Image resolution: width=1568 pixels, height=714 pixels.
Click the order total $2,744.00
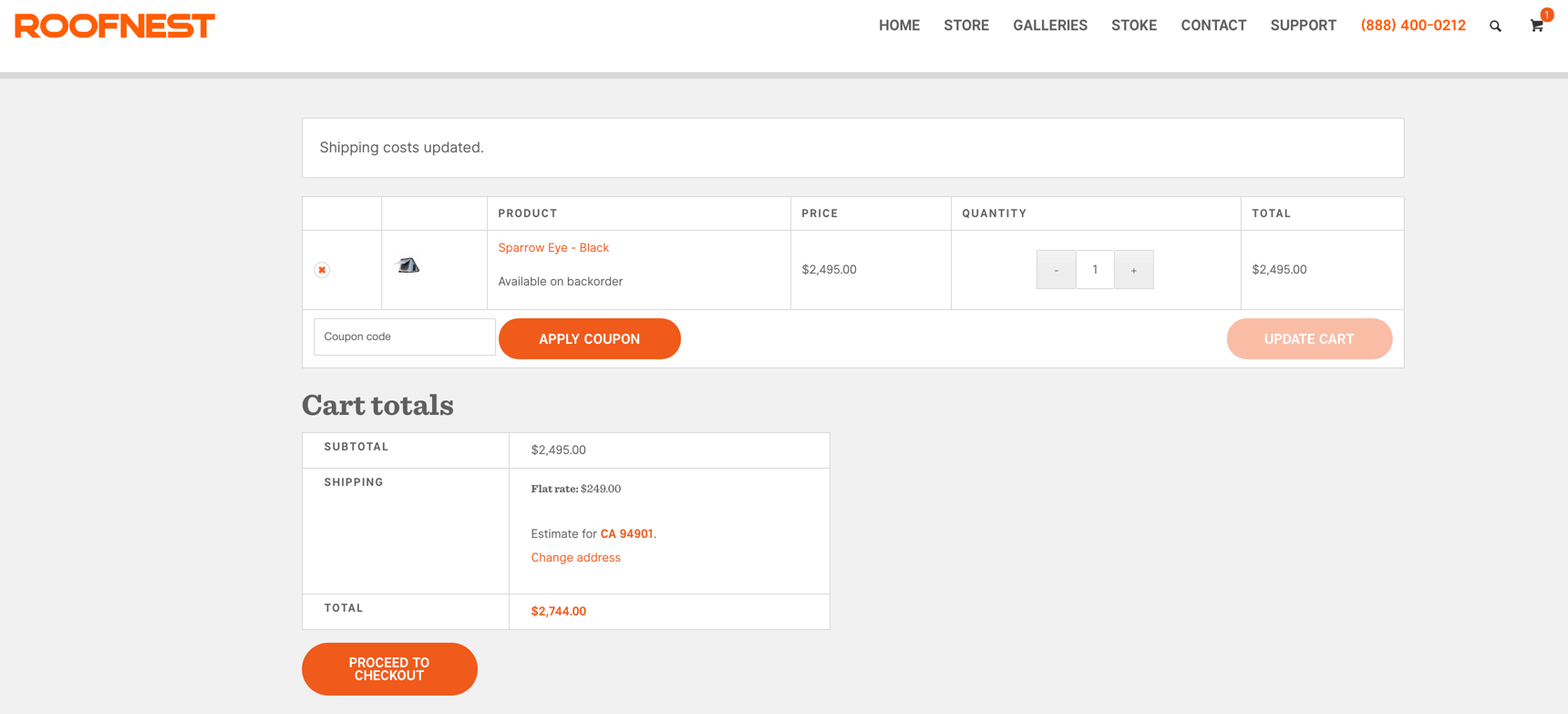(558, 612)
